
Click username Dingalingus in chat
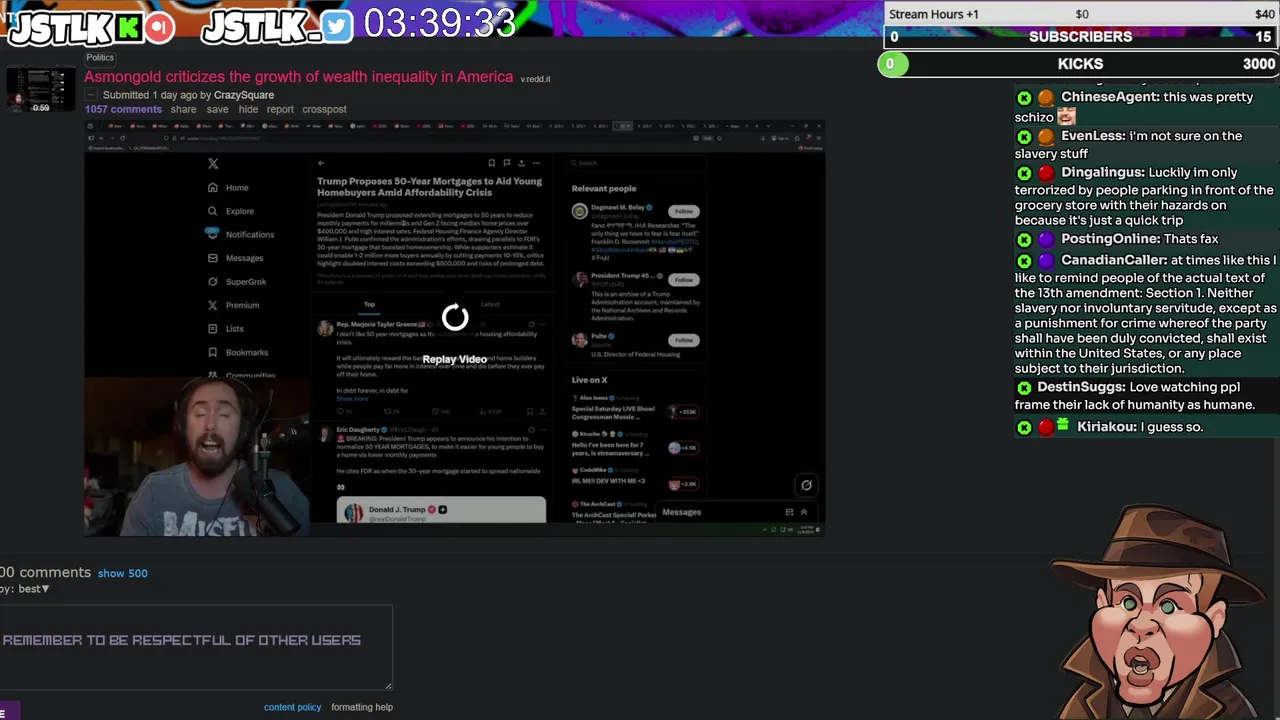pos(1099,173)
